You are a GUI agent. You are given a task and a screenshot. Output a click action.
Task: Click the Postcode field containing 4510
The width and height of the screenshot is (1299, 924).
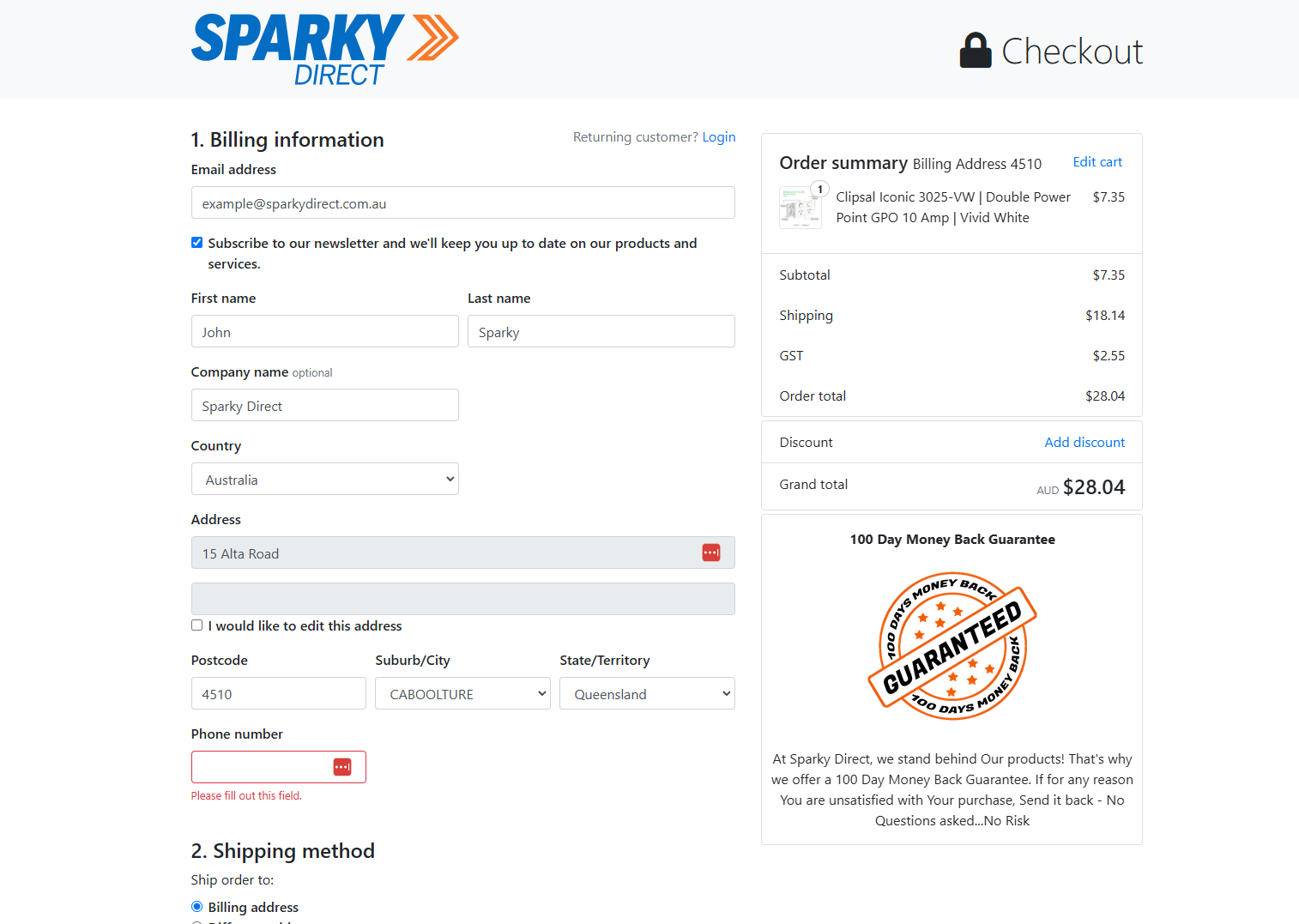279,693
